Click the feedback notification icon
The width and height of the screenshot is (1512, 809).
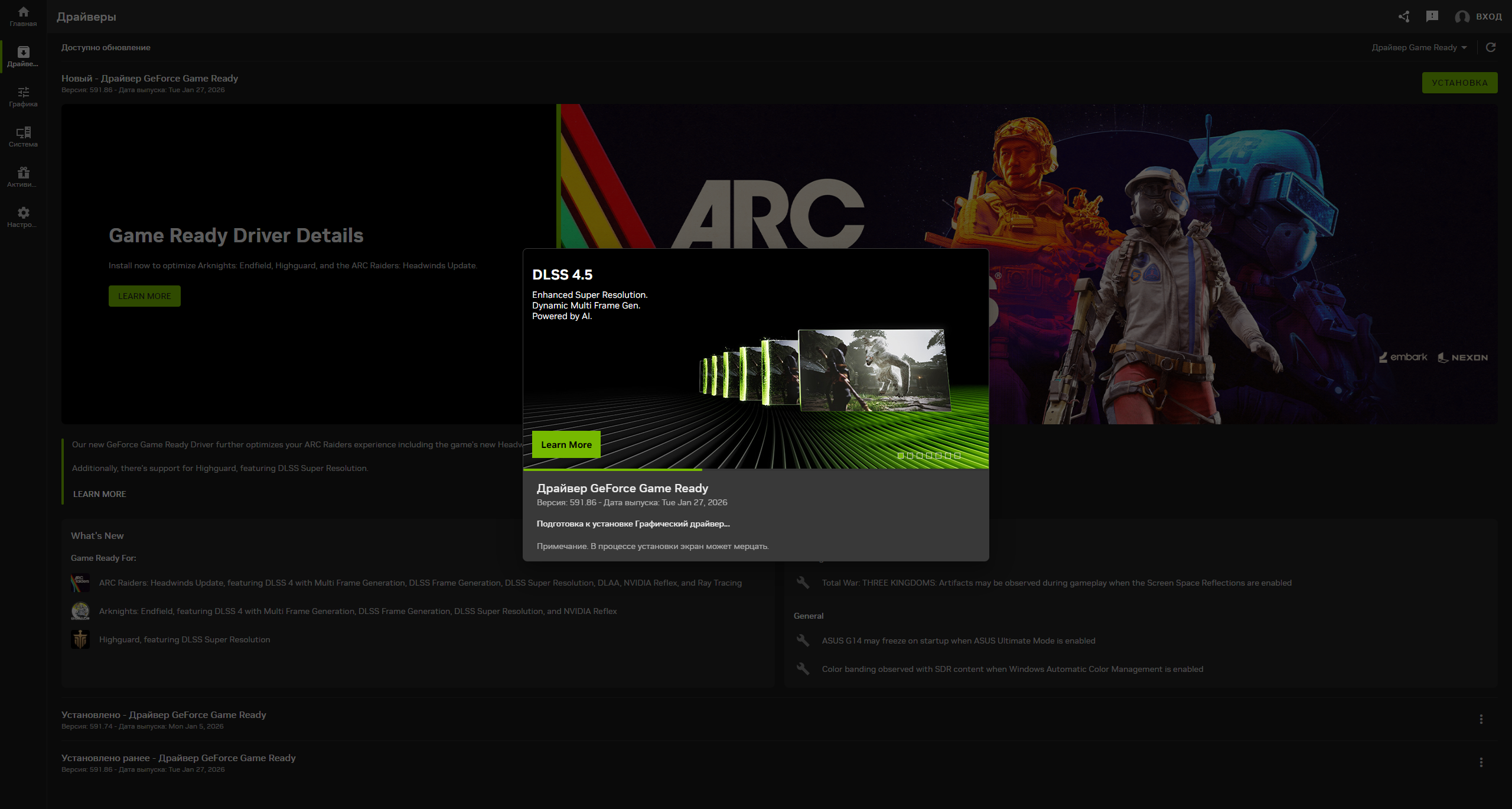tap(1432, 17)
